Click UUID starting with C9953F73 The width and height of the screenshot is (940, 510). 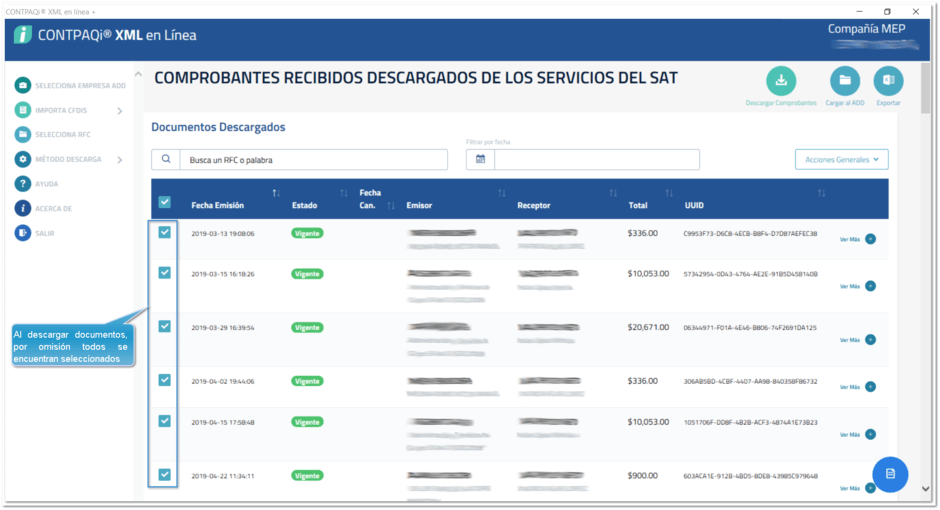750,234
